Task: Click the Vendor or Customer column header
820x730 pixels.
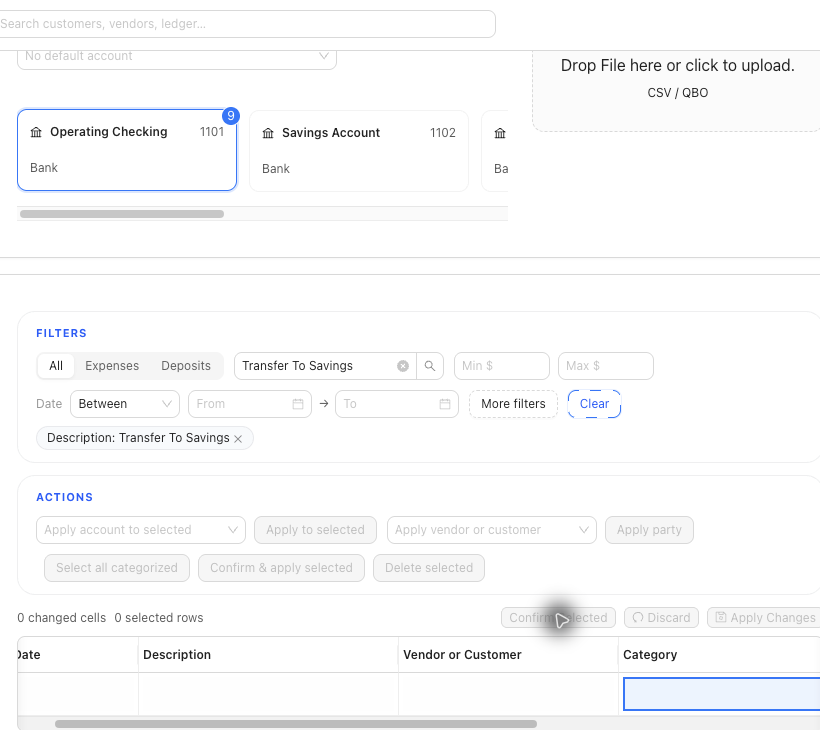Action: tap(508, 655)
